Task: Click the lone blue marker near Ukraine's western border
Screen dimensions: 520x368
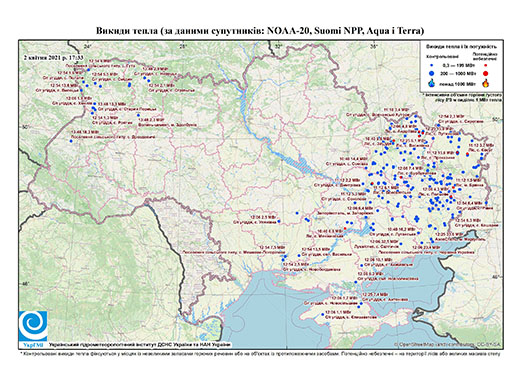Action: [71, 141]
